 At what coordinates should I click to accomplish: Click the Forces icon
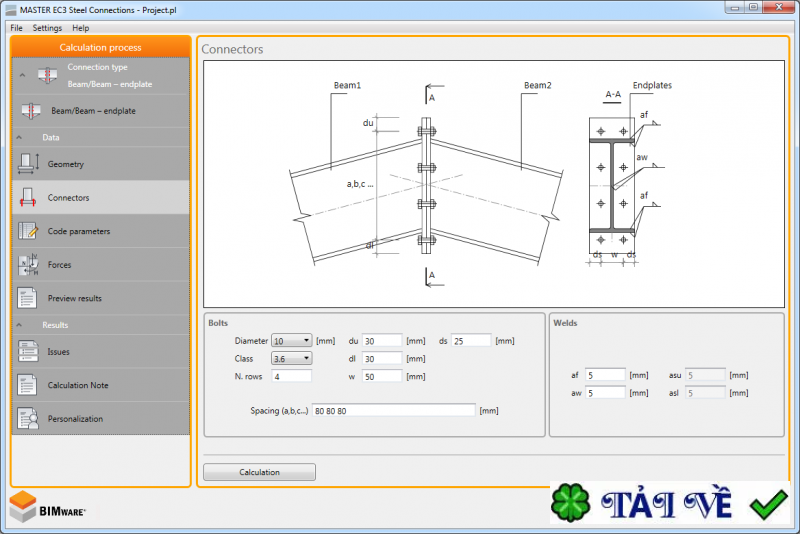[27, 265]
